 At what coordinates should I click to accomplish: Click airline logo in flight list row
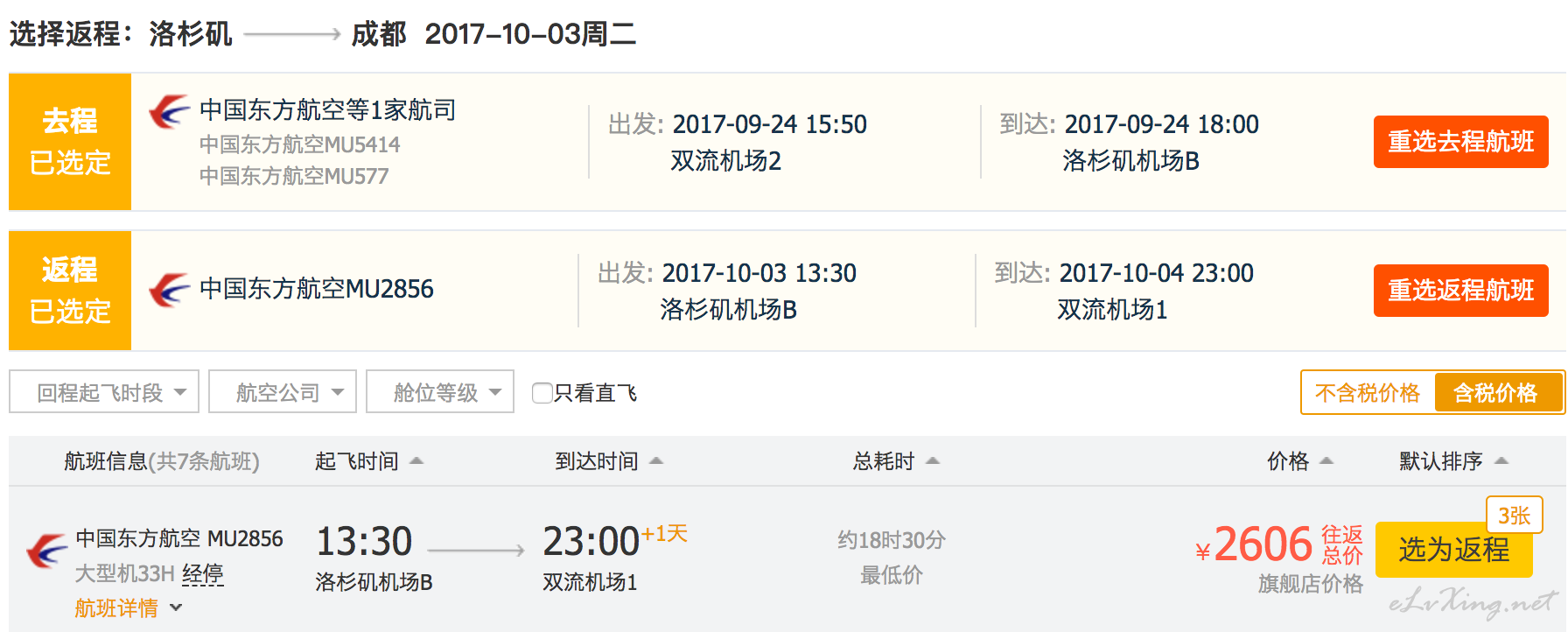pyautogui.click(x=46, y=551)
